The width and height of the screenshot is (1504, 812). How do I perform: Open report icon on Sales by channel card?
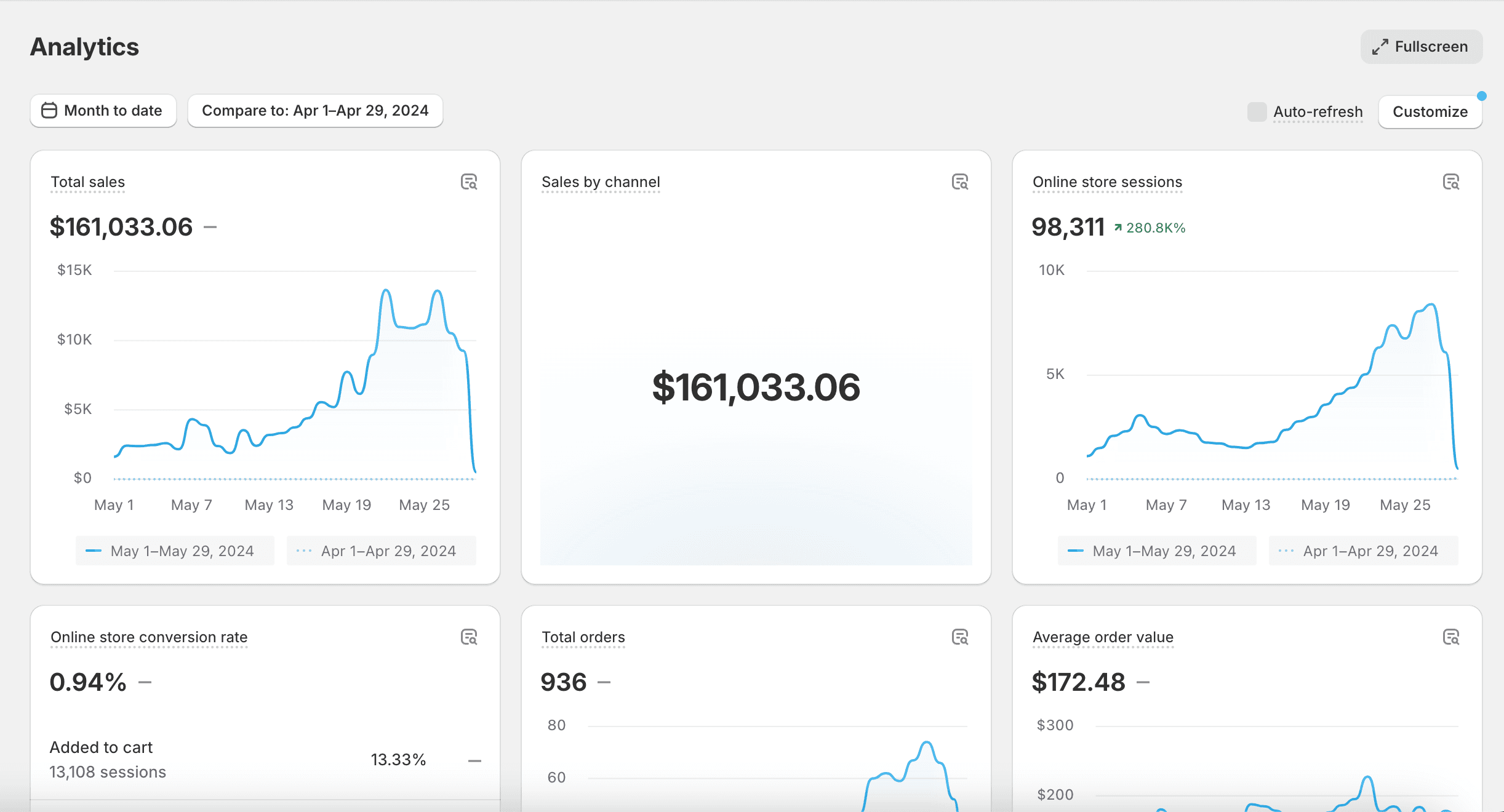[x=960, y=182]
